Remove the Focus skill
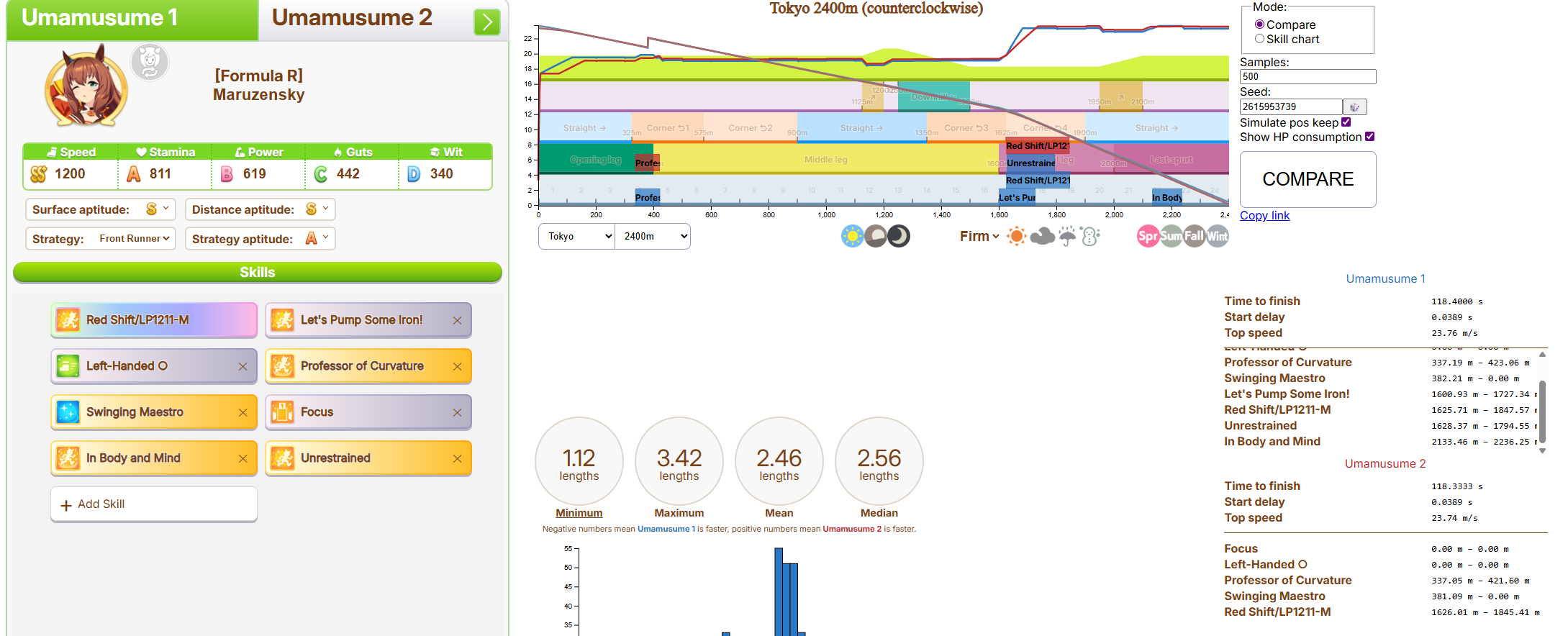 (x=457, y=413)
